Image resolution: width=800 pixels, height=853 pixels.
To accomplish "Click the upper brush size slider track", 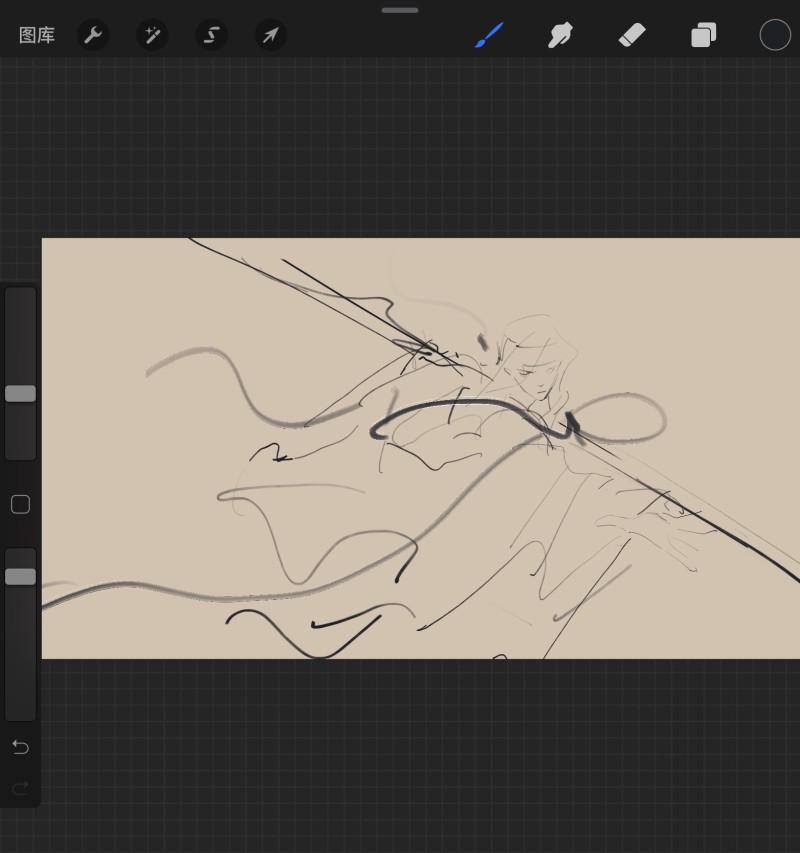I will point(21,374).
